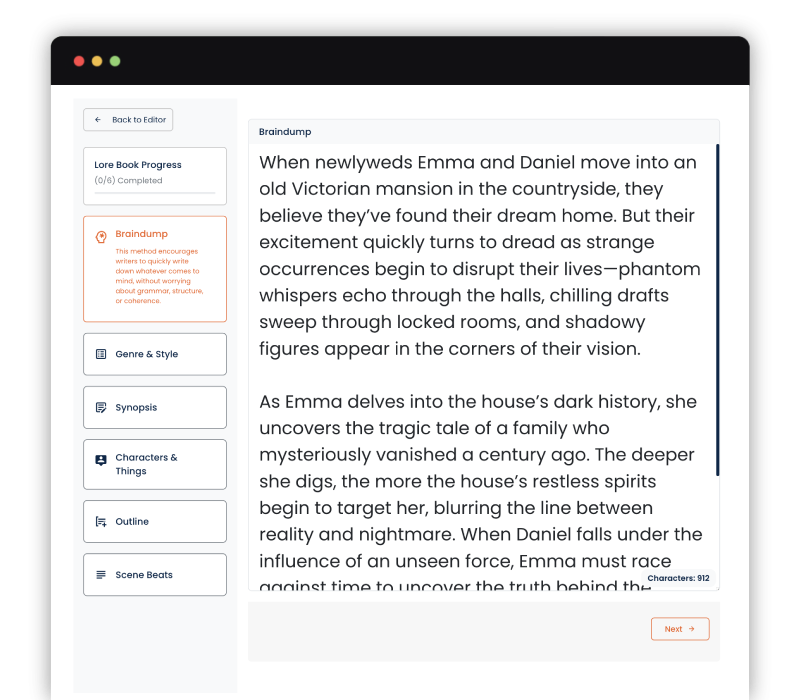Switch to the Synopsis step
The height and width of the screenshot is (700, 800).
[x=155, y=408]
